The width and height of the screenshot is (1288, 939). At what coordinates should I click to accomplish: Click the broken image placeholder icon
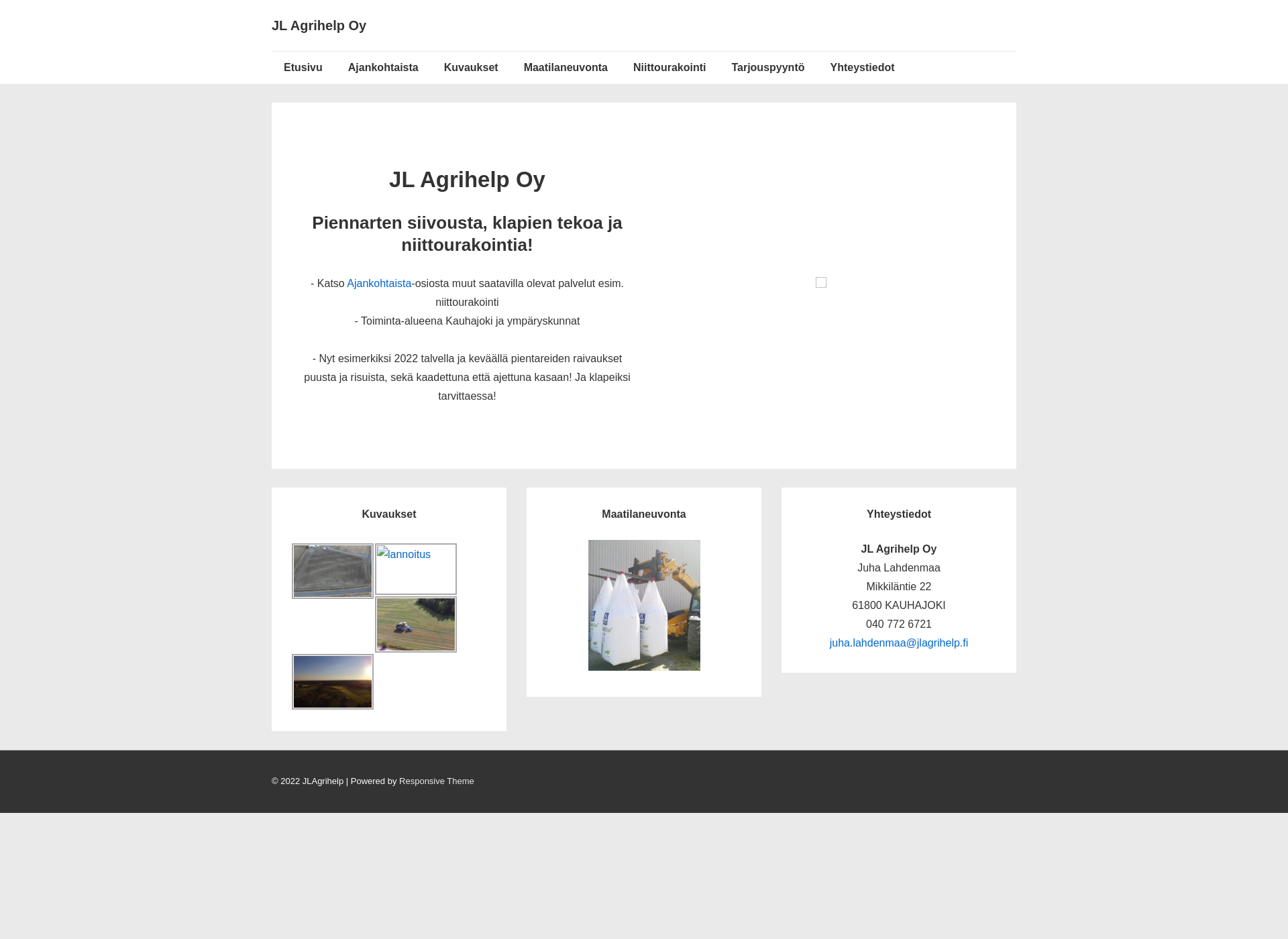[821, 282]
